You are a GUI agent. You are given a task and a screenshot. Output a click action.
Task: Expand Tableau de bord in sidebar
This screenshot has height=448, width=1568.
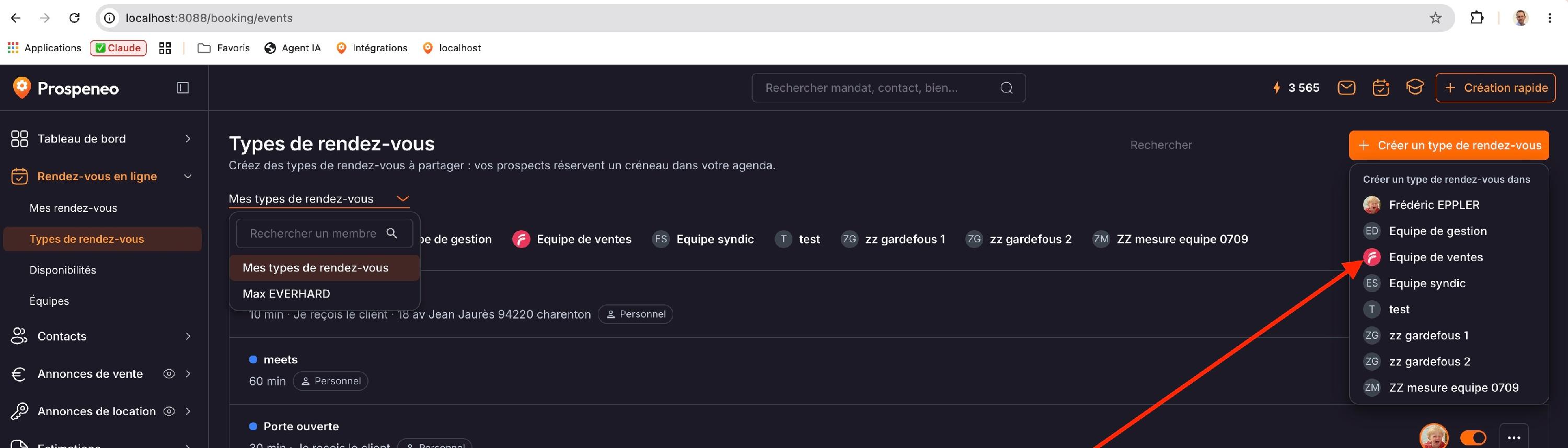coord(188,138)
